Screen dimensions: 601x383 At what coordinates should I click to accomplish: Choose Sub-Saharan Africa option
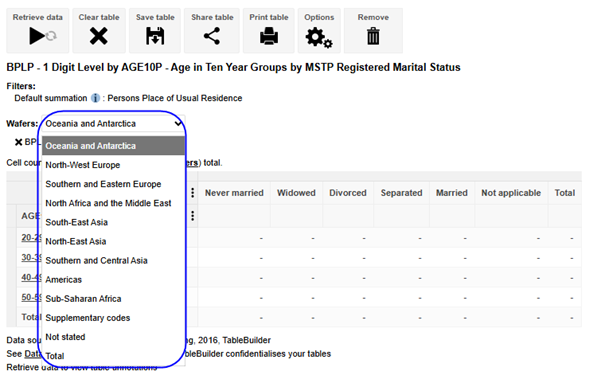tap(113, 299)
